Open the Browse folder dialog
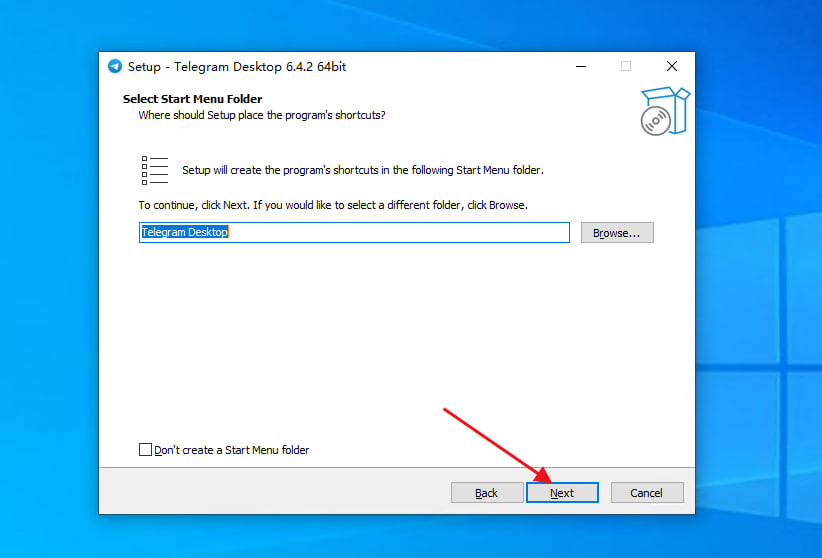This screenshot has height=558, width=822. pyautogui.click(x=616, y=233)
